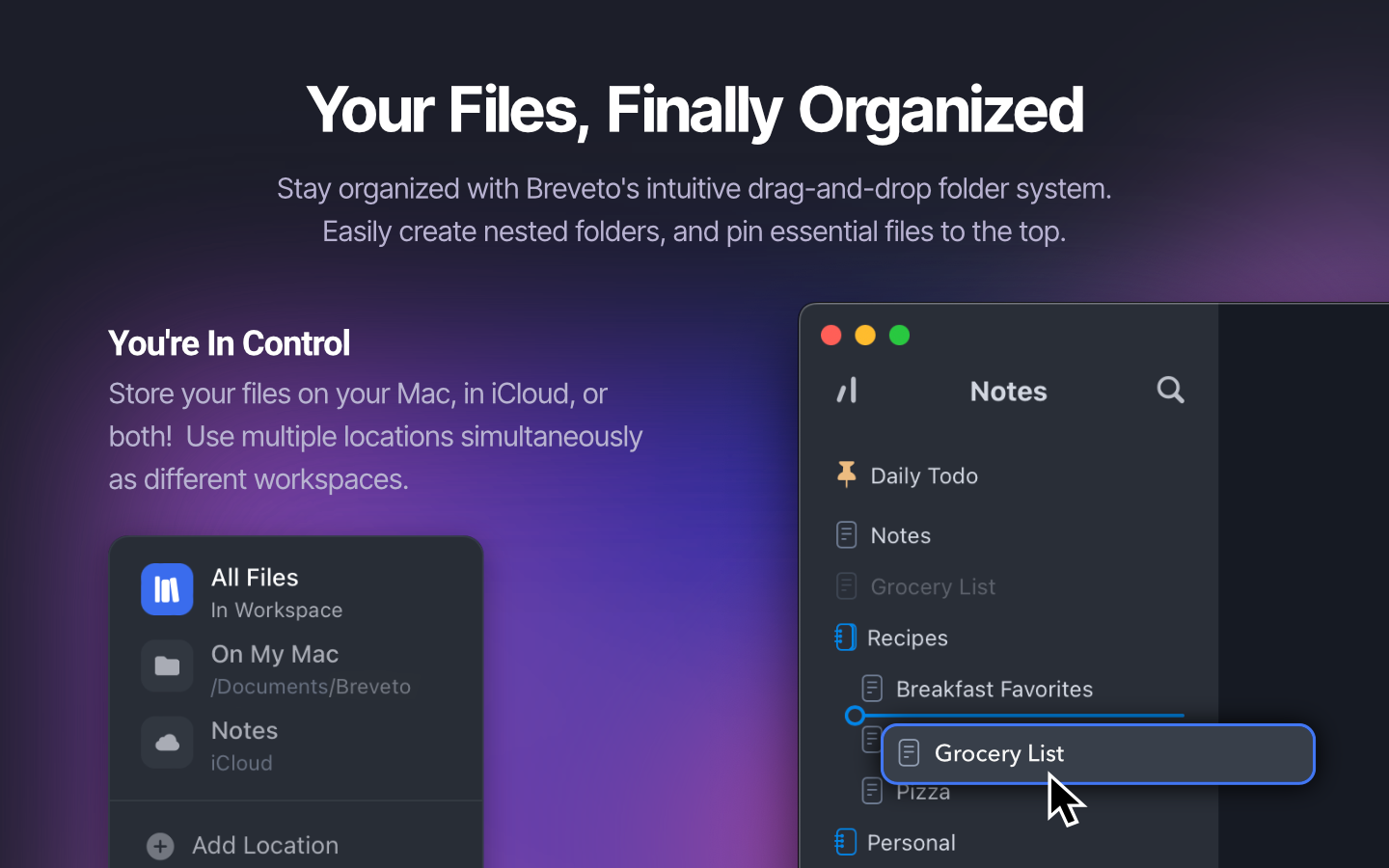Click the pin icon next to Daily Todo
Screen dimensions: 1389x868
point(846,475)
